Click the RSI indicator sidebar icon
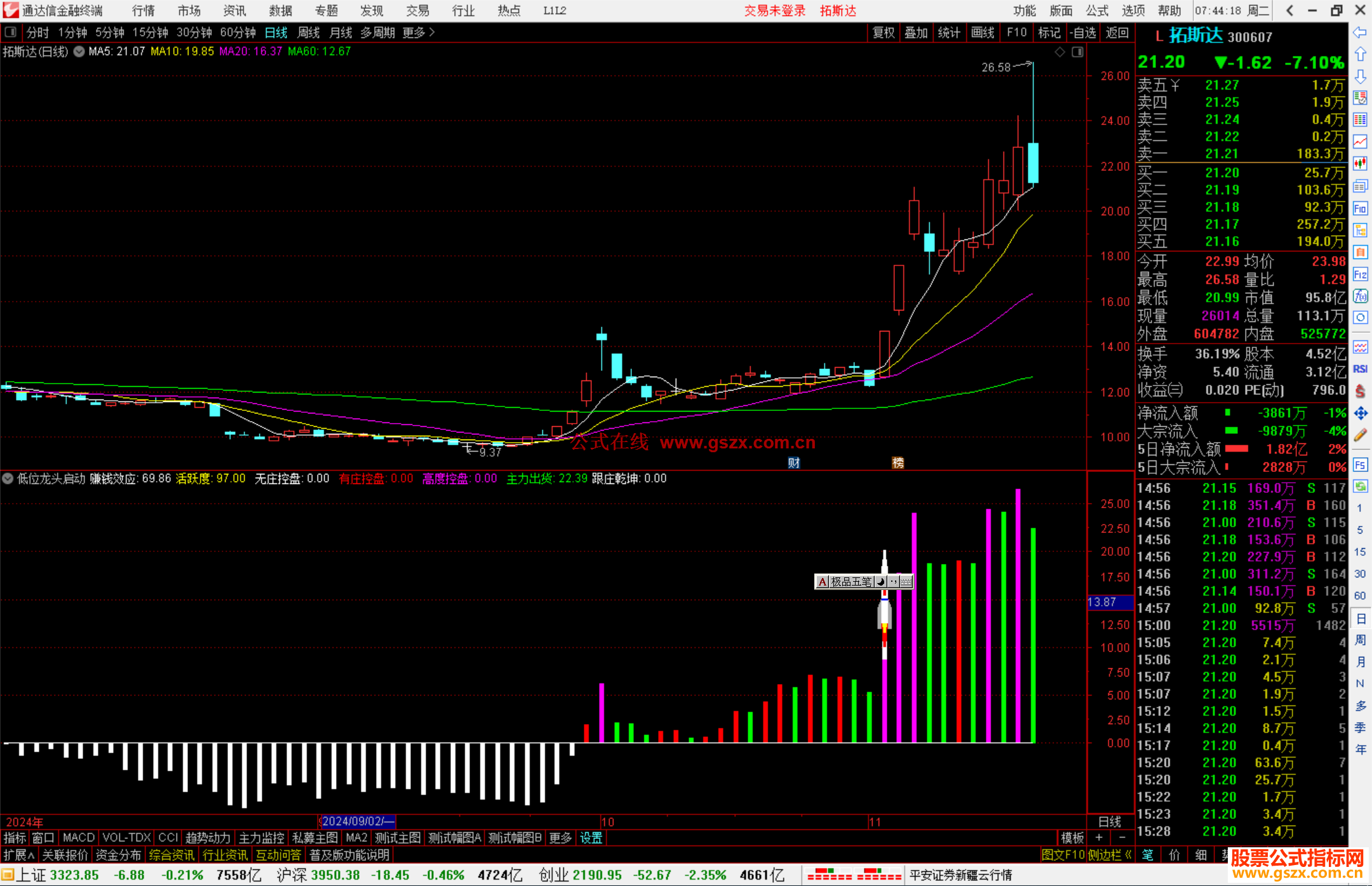Viewport: 1372px width, 886px height. (x=1360, y=369)
